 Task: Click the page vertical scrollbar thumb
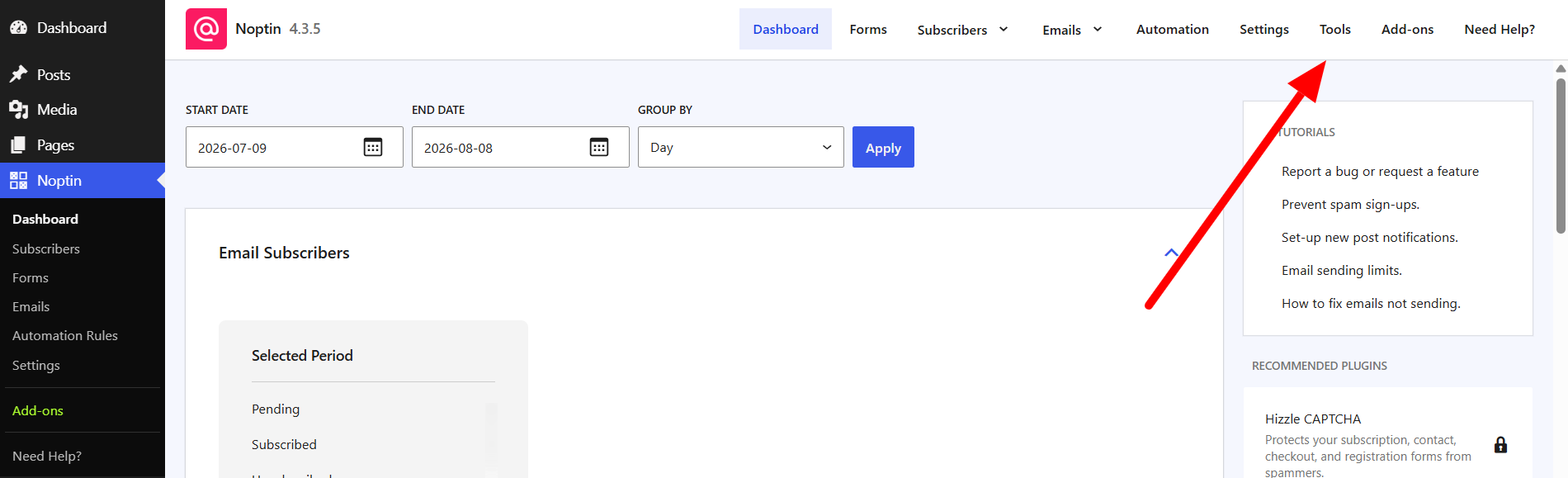[x=1561, y=155]
